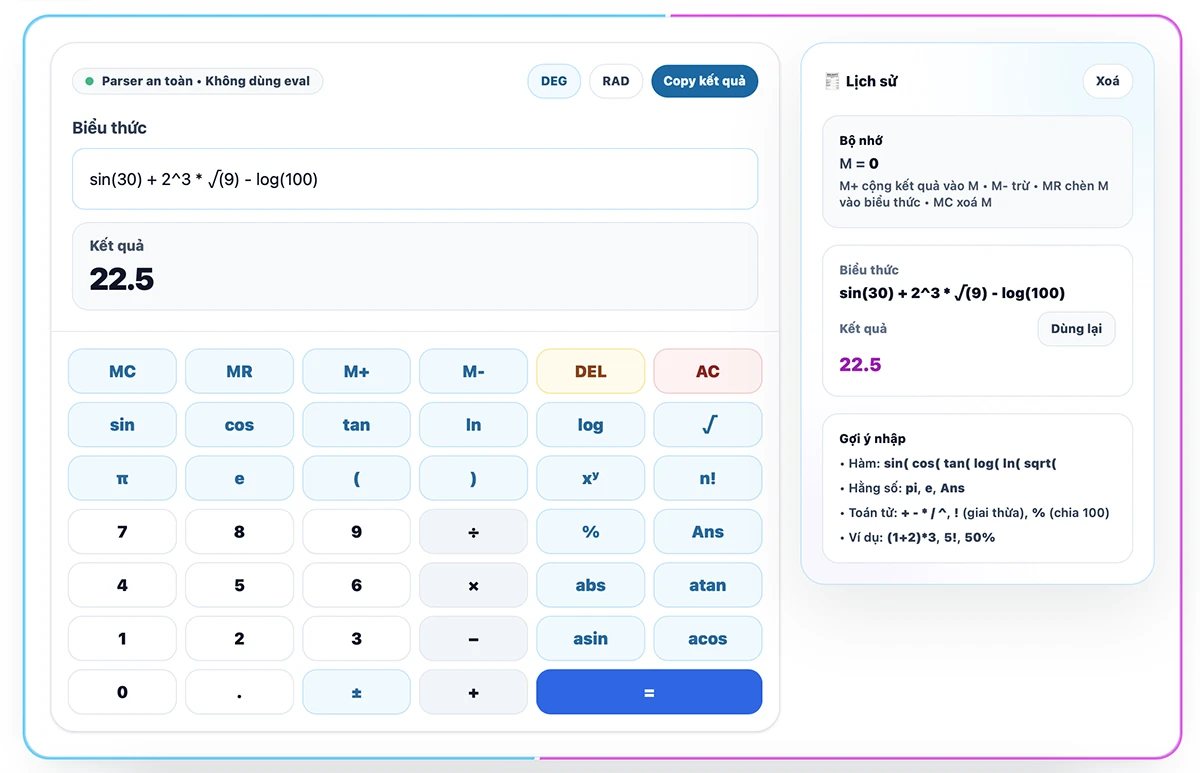Insert Euler's number e

[x=239, y=478]
